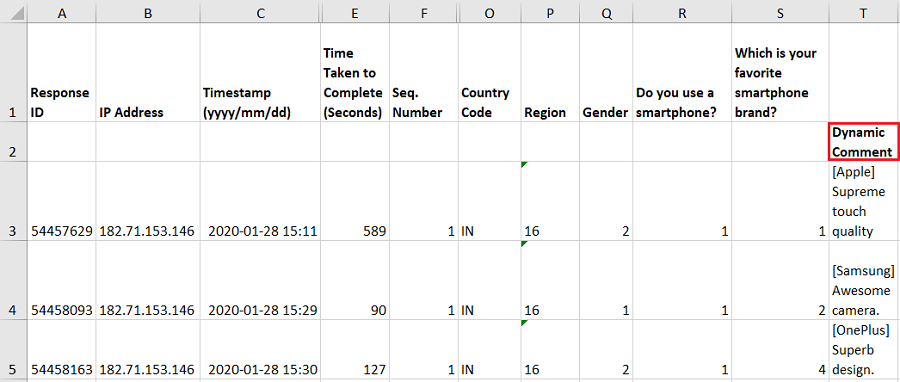Select row 4 header
The image size is (900, 382).
(x=14, y=280)
